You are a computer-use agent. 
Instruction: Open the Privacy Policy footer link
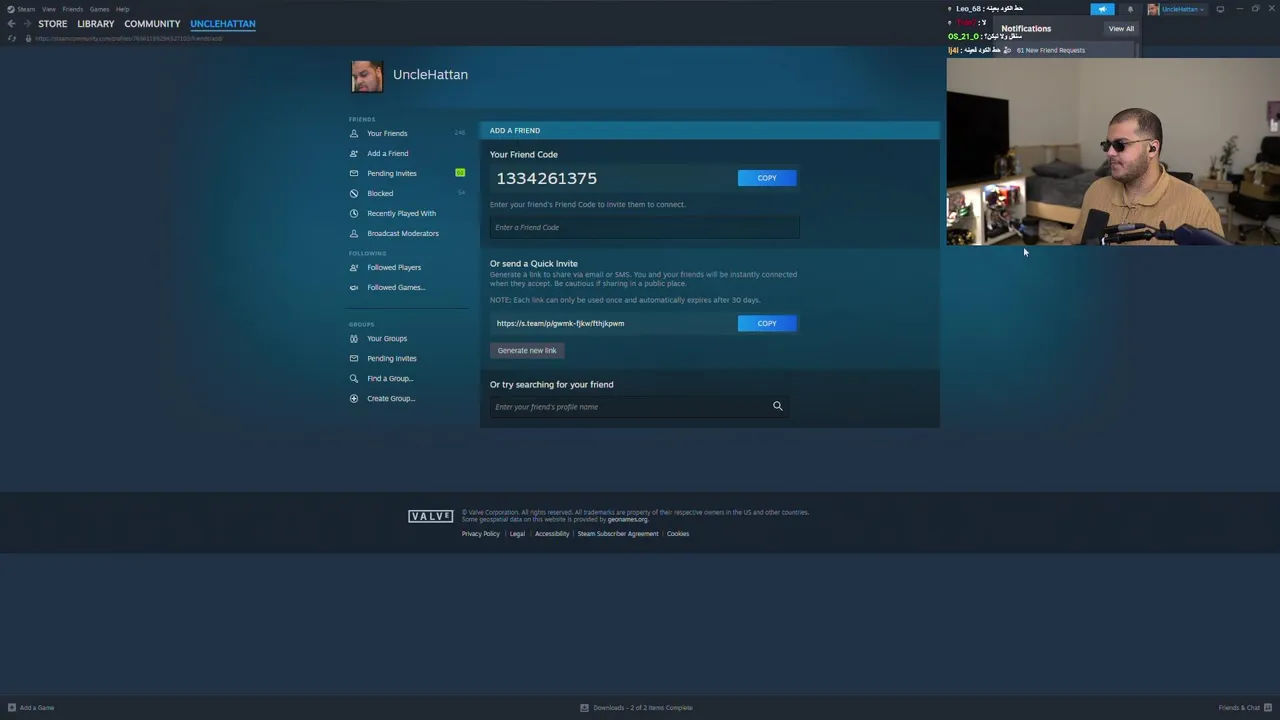[x=481, y=534]
